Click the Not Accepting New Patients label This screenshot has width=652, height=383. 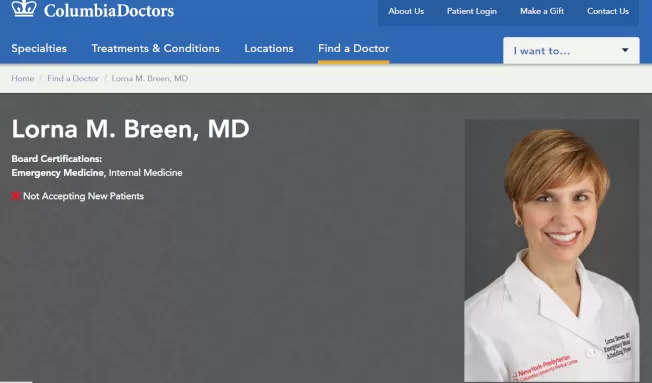(x=83, y=196)
